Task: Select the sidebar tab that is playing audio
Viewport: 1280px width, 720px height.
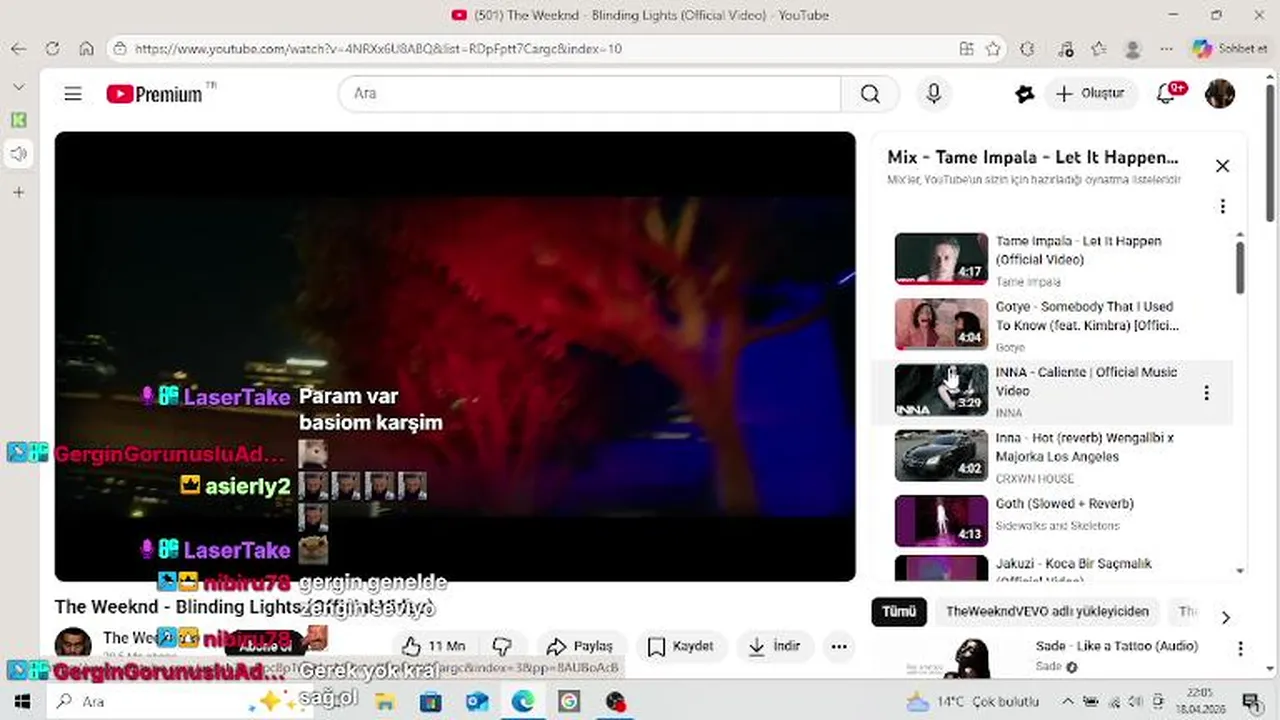Action: coord(18,154)
